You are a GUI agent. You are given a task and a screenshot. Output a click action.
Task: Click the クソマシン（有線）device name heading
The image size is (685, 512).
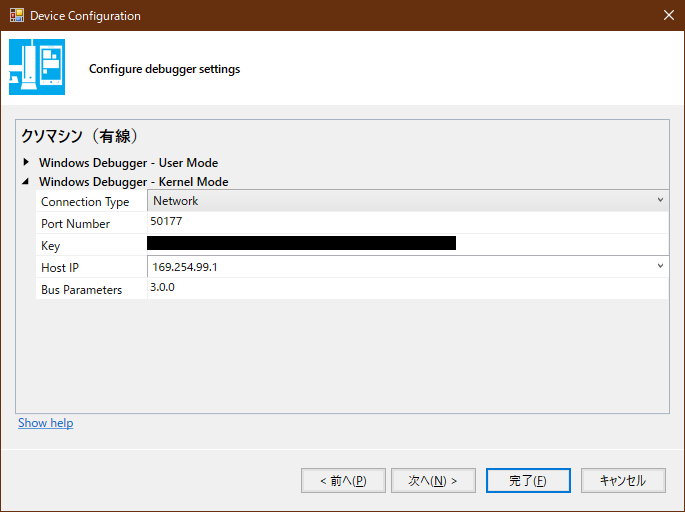(x=80, y=136)
